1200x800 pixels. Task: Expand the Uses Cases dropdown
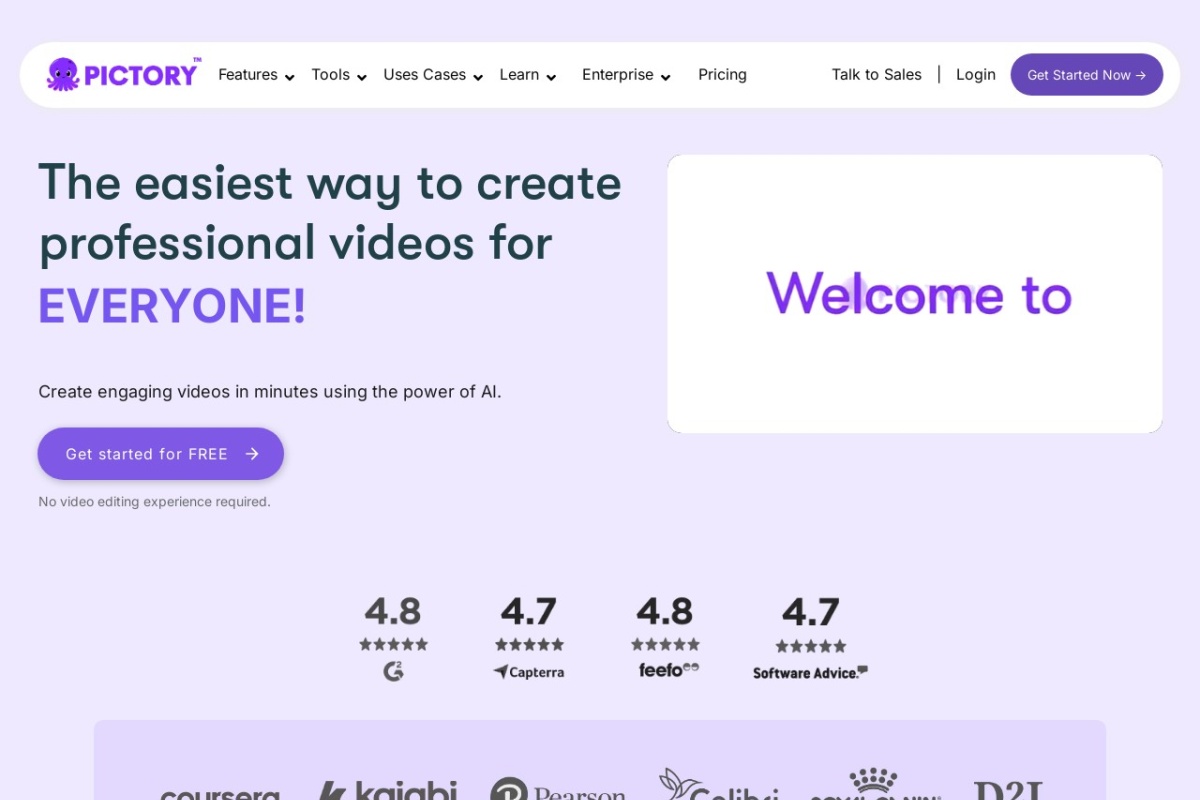pos(433,75)
